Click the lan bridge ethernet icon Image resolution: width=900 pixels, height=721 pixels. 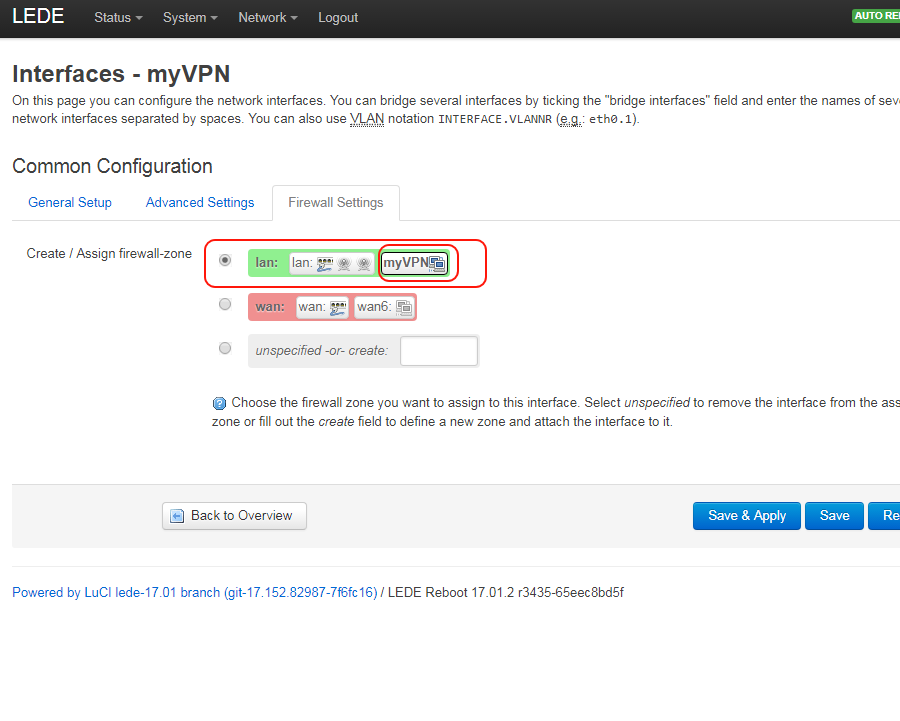(x=325, y=263)
